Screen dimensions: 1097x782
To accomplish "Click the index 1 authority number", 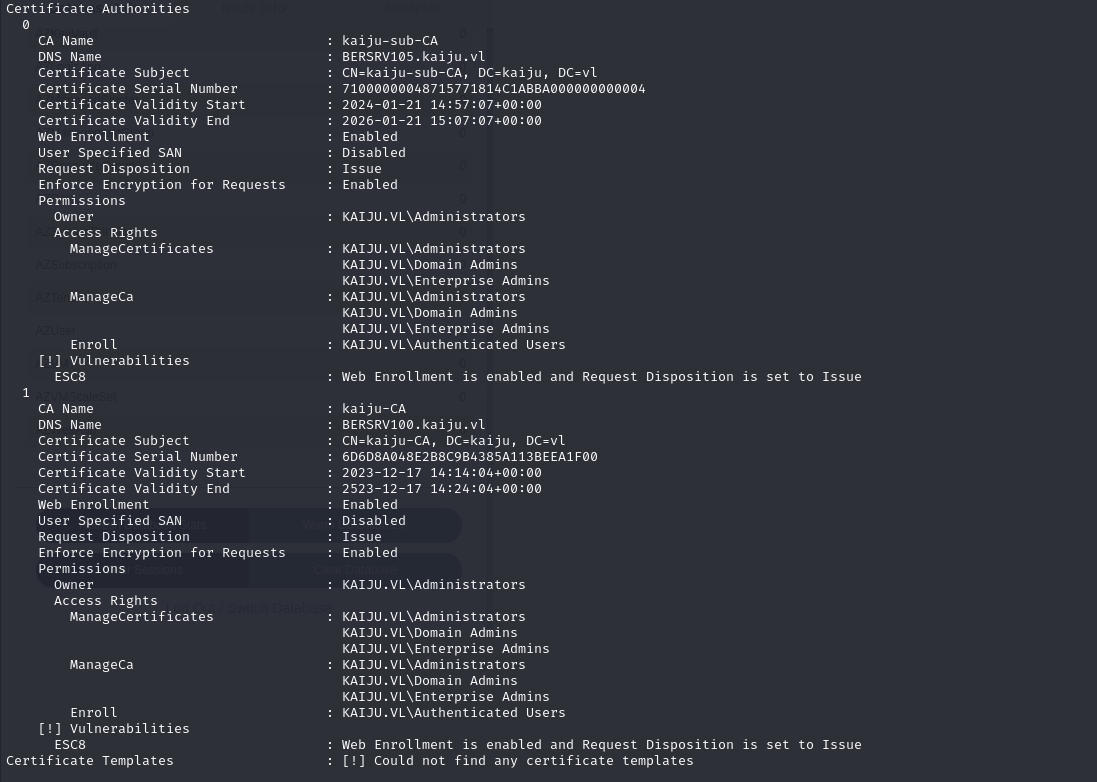I will coord(26,393).
